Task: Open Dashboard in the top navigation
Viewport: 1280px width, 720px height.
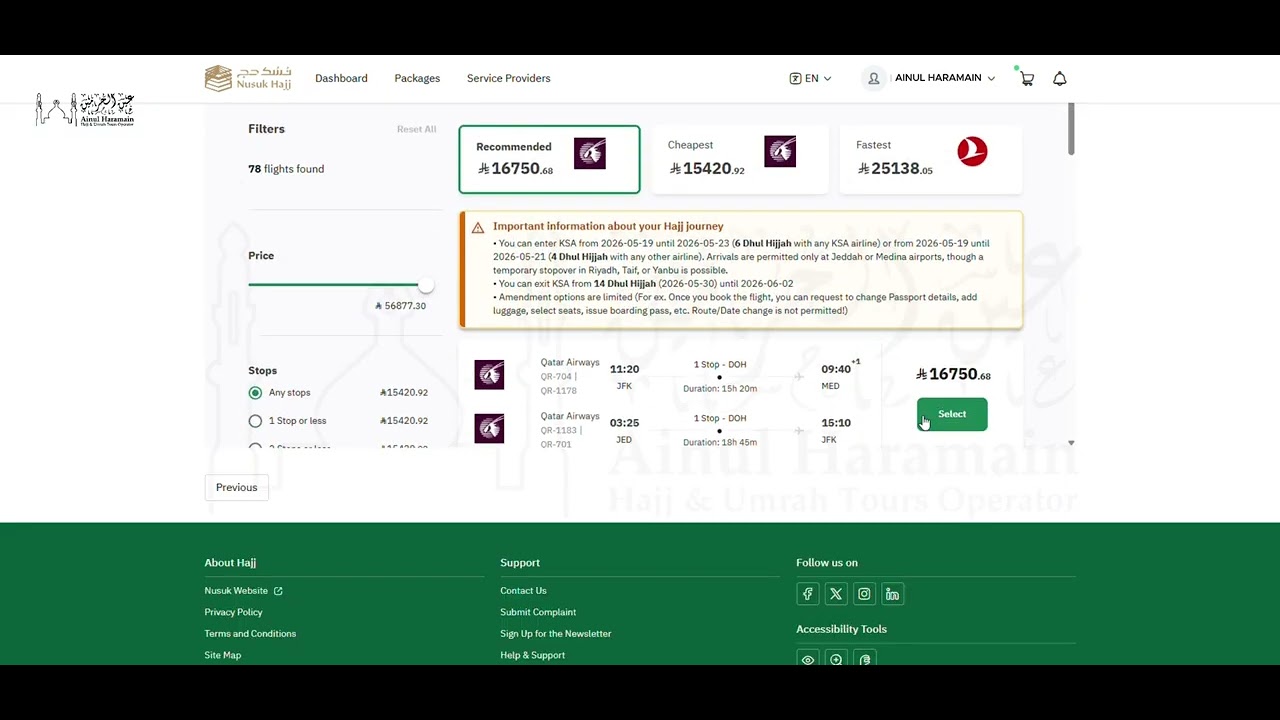Action: point(341,78)
